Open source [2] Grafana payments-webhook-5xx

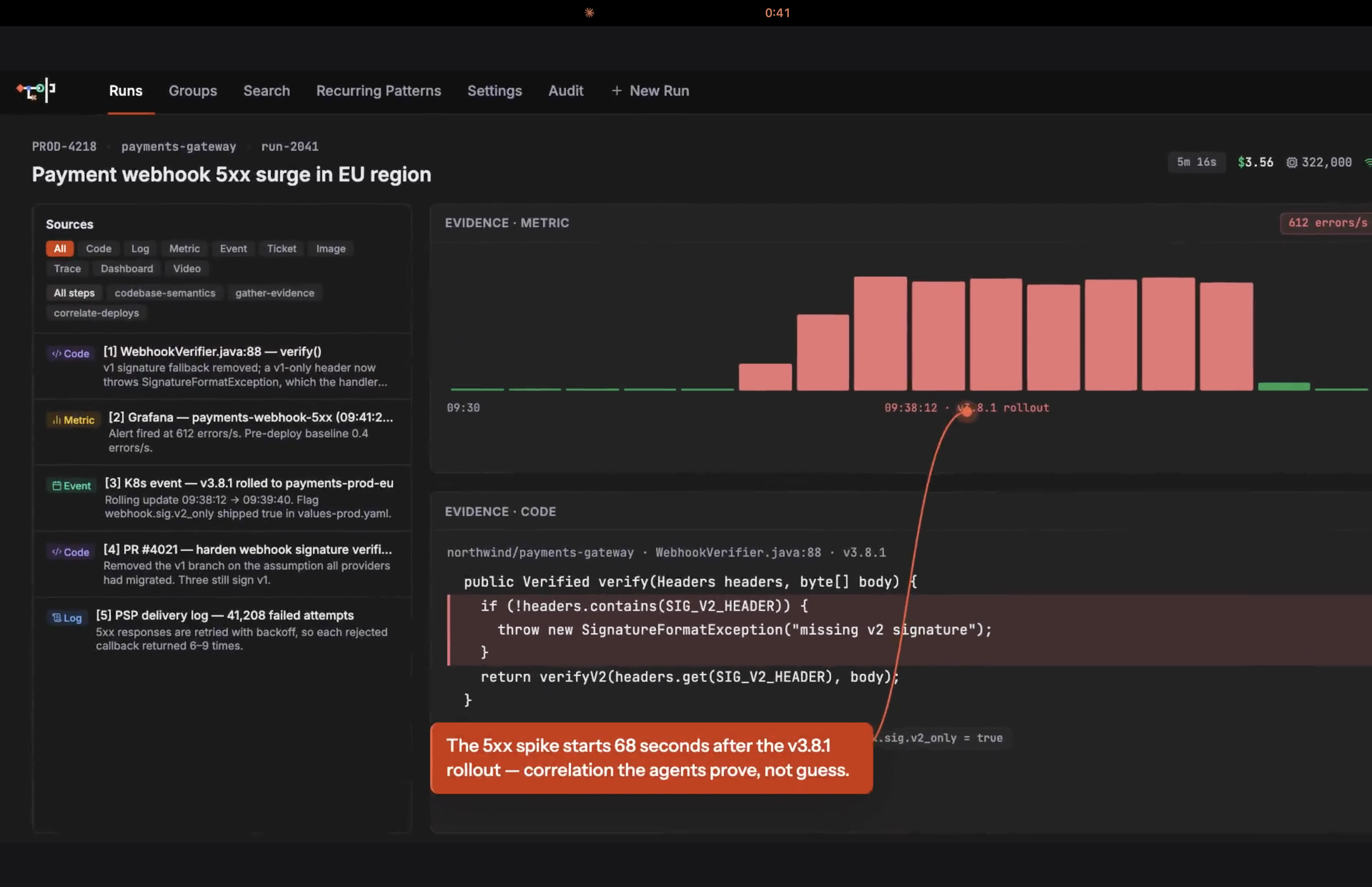(222, 432)
